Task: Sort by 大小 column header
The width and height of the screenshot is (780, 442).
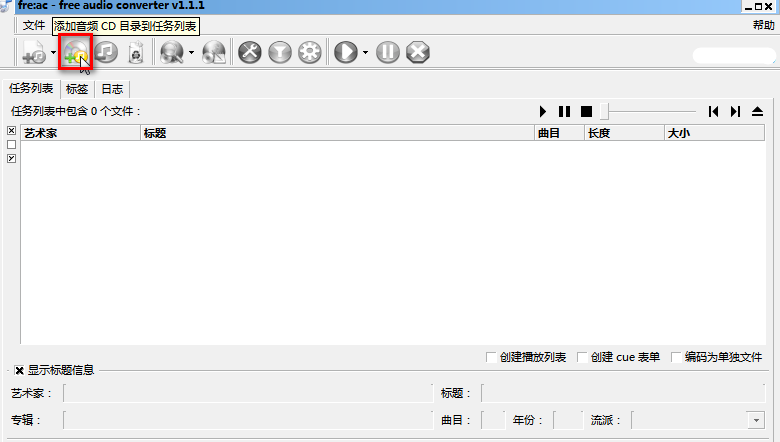Action: coord(714,133)
